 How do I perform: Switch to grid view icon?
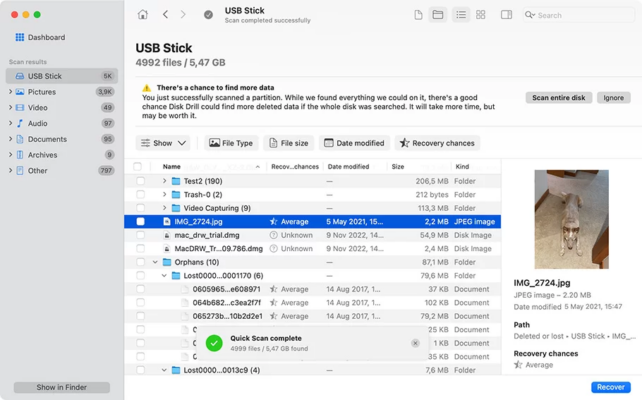481,15
